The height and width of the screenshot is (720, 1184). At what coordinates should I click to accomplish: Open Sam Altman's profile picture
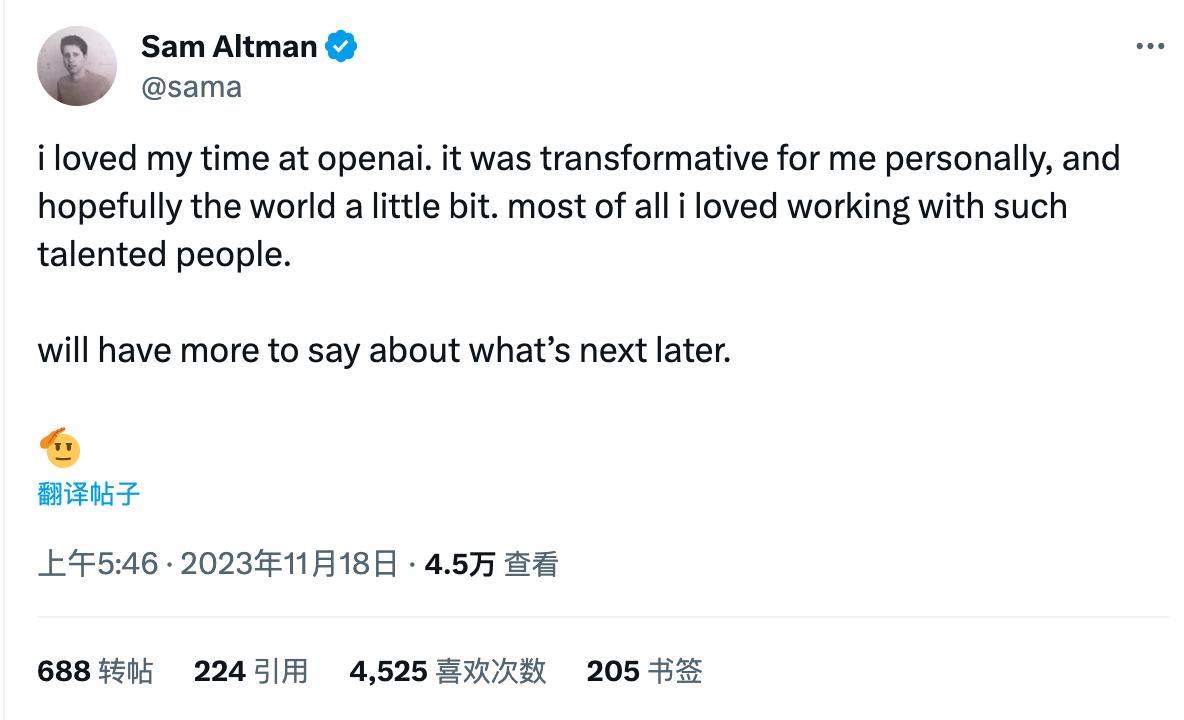[x=77, y=66]
